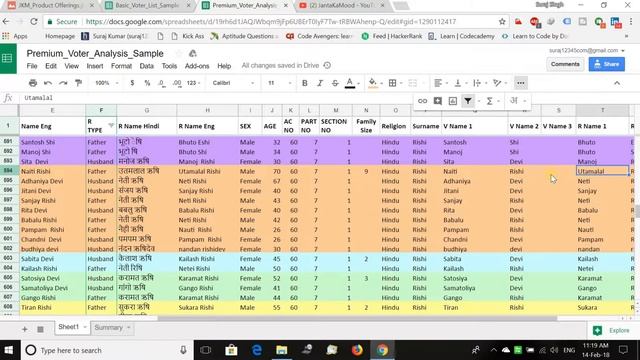Viewport: 640px width, 360px height.
Task: Switch to Basic_Voter_List_Sample browser tab
Action: coord(147,5)
